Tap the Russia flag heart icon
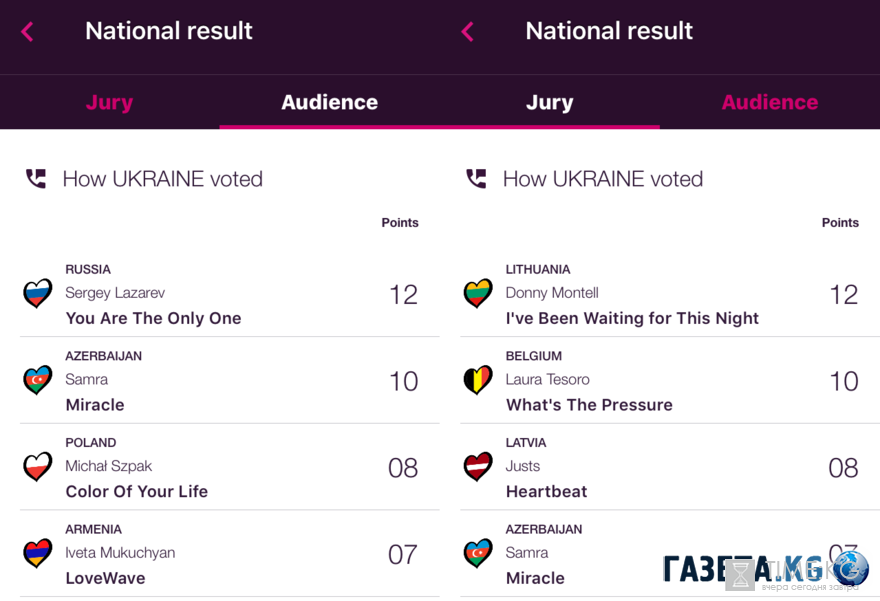The width and height of the screenshot is (880, 601). tap(38, 293)
